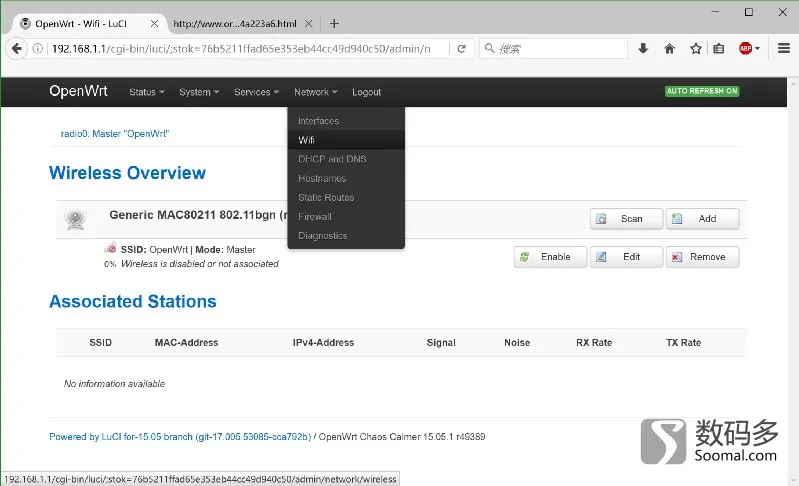Click the IPv4-Address column header

coord(323,343)
